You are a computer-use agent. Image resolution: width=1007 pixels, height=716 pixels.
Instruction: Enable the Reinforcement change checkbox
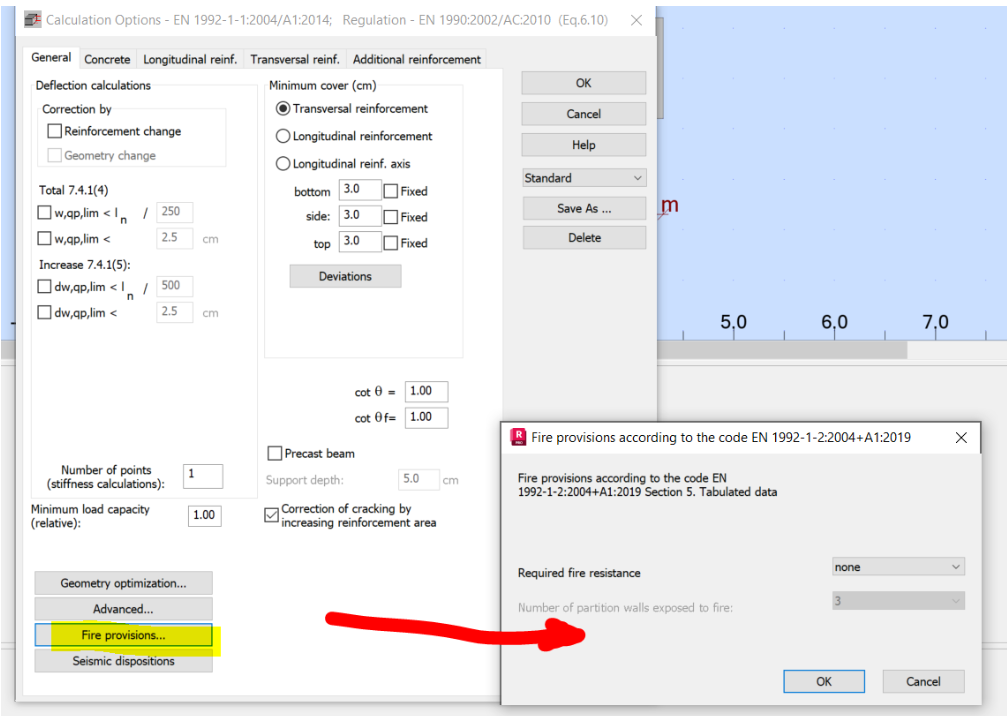[55, 131]
